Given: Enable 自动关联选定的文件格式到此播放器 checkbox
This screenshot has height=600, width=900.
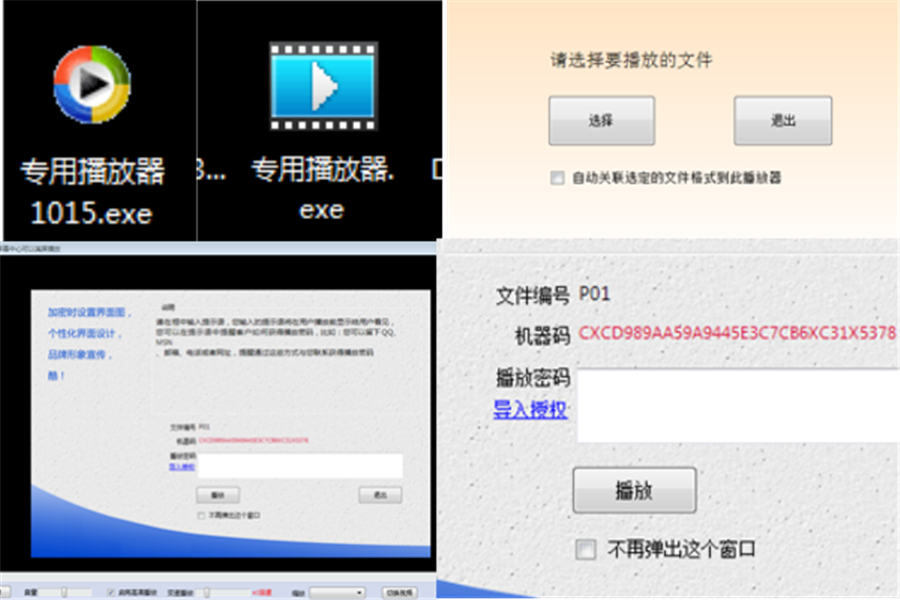Looking at the screenshot, I should pyautogui.click(x=557, y=178).
